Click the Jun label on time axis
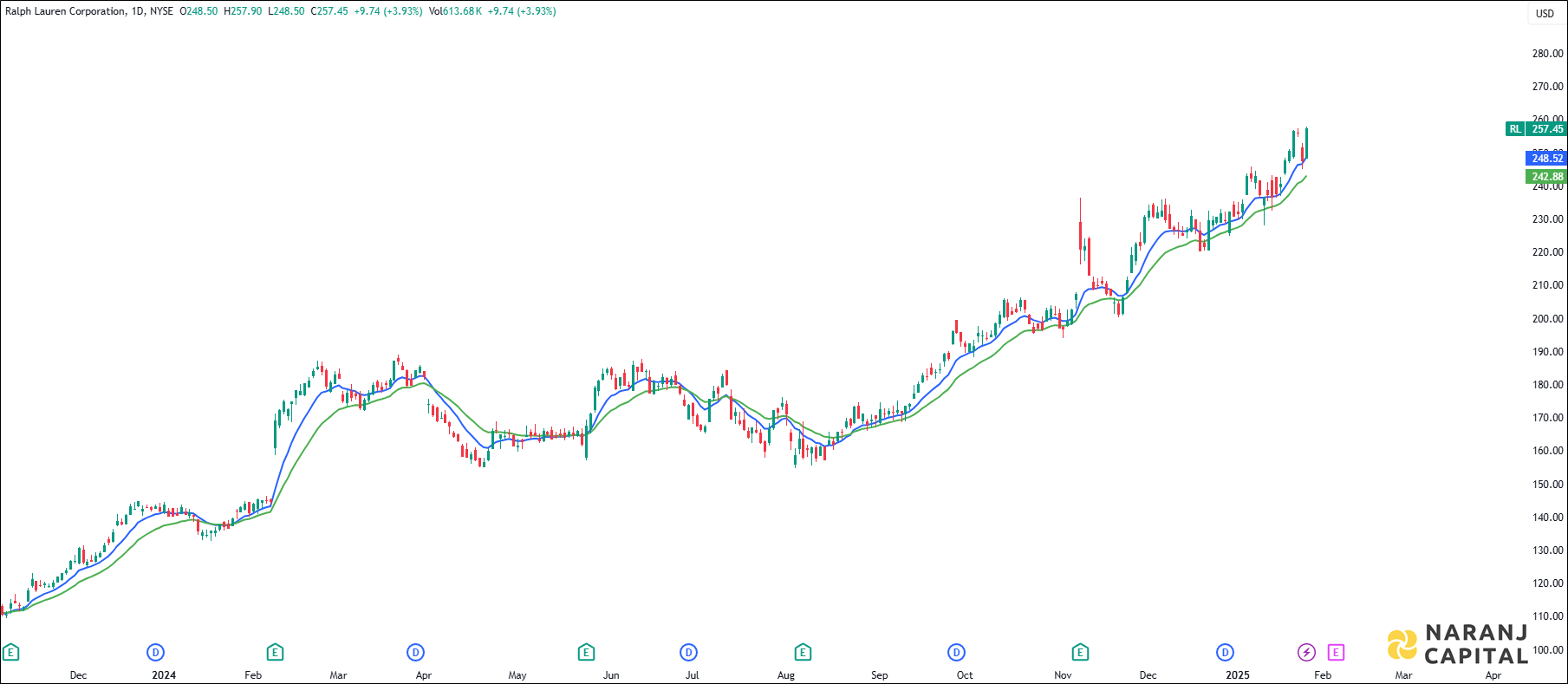1568x684 pixels. pyautogui.click(x=611, y=675)
